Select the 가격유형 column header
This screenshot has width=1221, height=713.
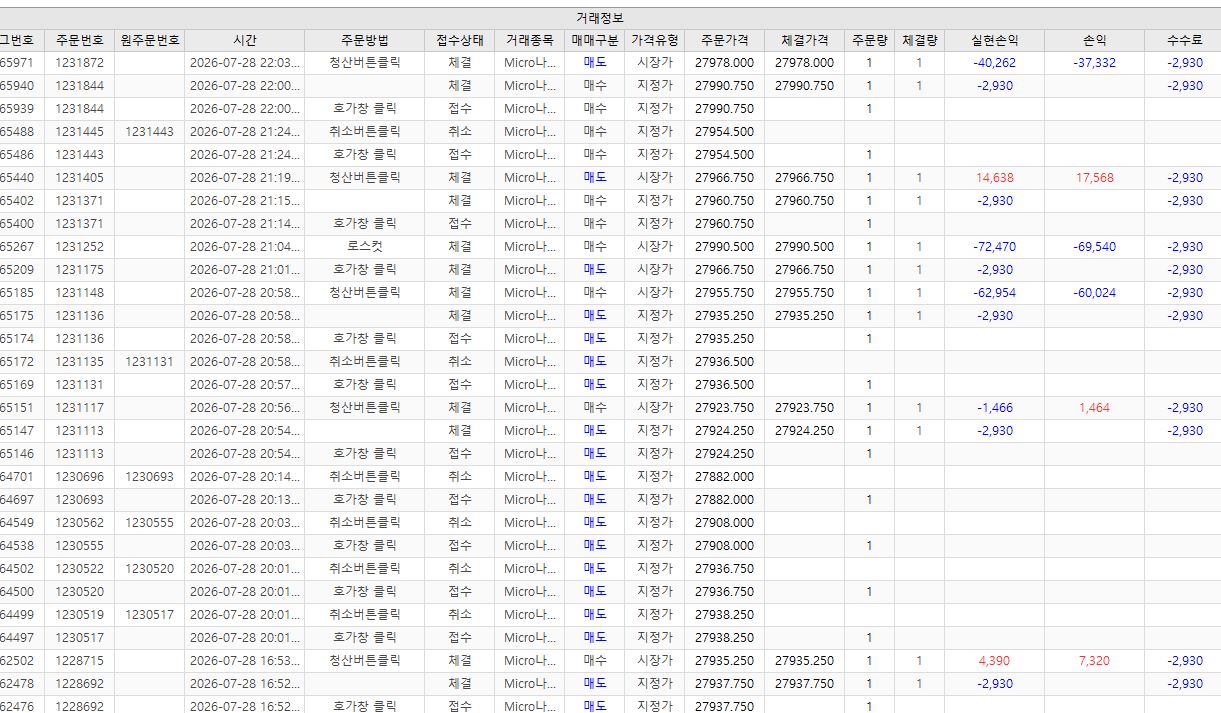point(654,40)
